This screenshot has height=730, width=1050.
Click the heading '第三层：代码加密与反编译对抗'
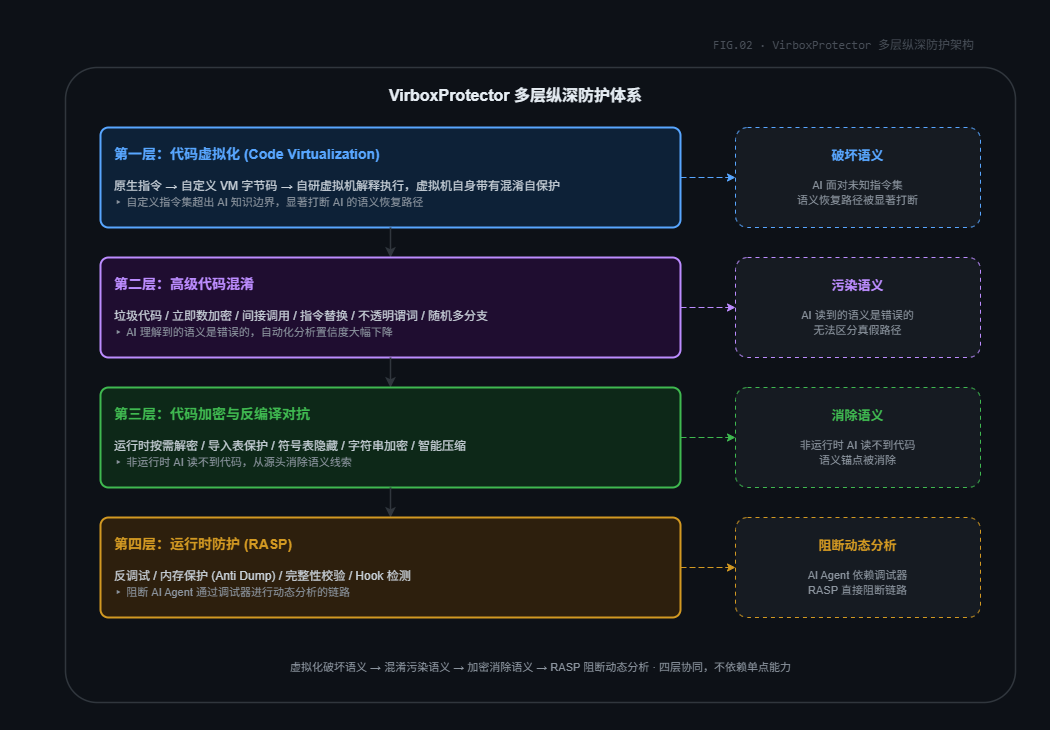tap(212, 414)
